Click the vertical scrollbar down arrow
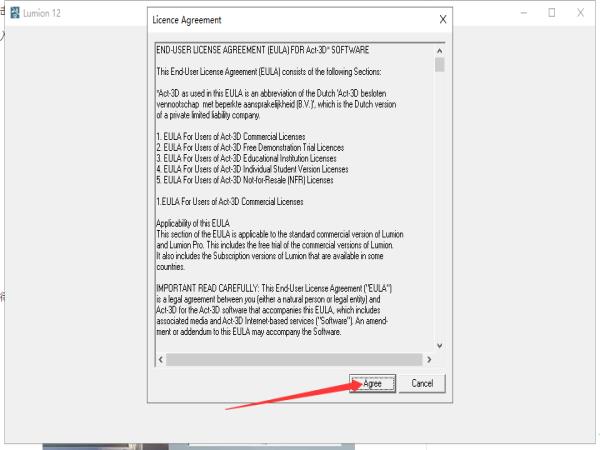 click(x=440, y=346)
